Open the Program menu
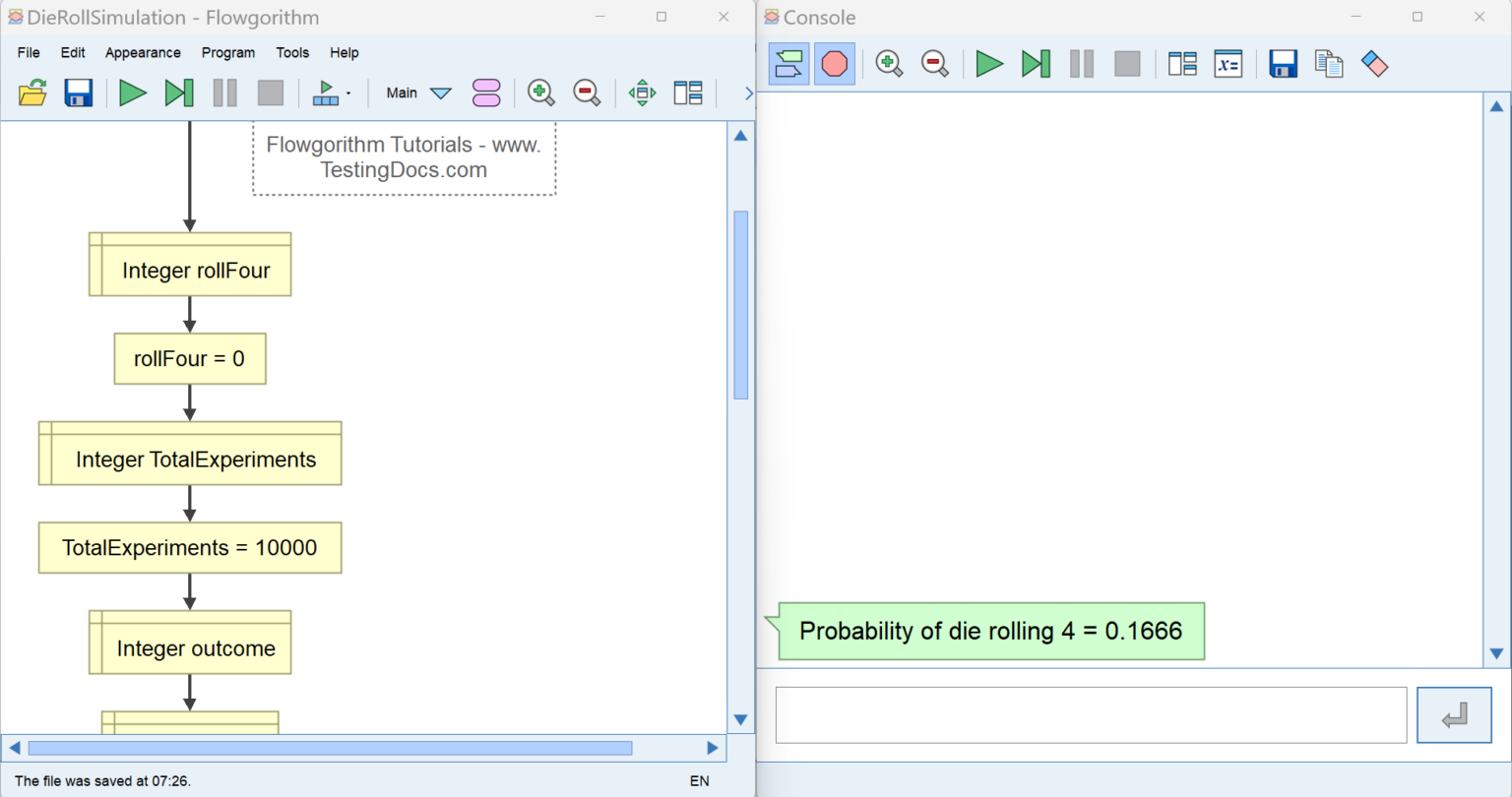1512x797 pixels. (227, 53)
